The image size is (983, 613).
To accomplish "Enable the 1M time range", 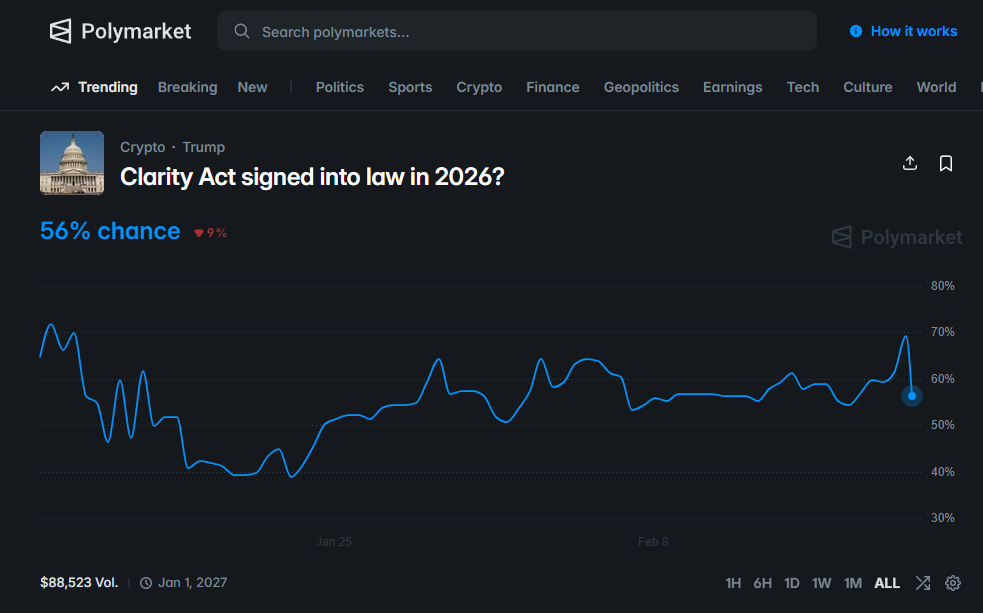I will point(852,582).
